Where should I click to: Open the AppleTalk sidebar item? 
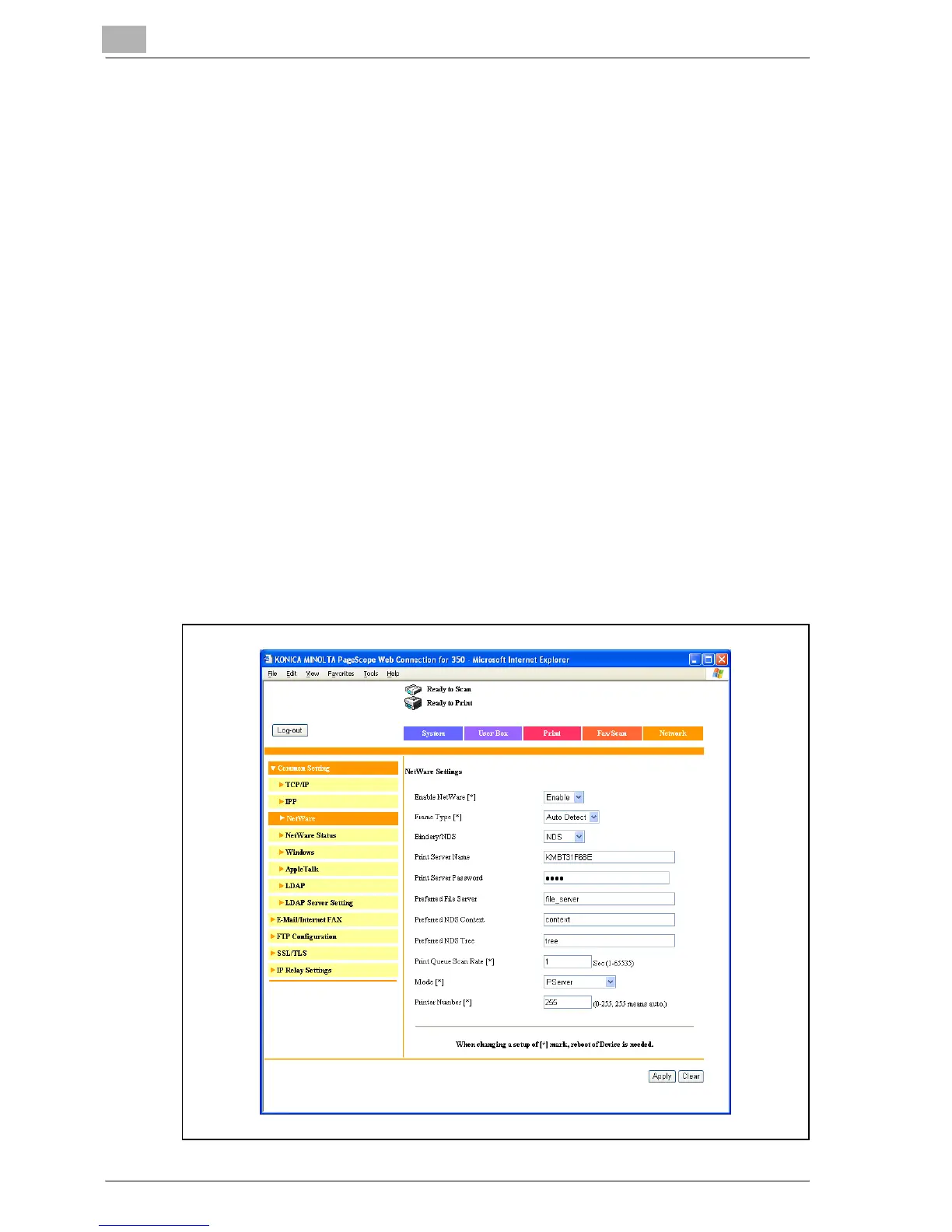pos(333,870)
